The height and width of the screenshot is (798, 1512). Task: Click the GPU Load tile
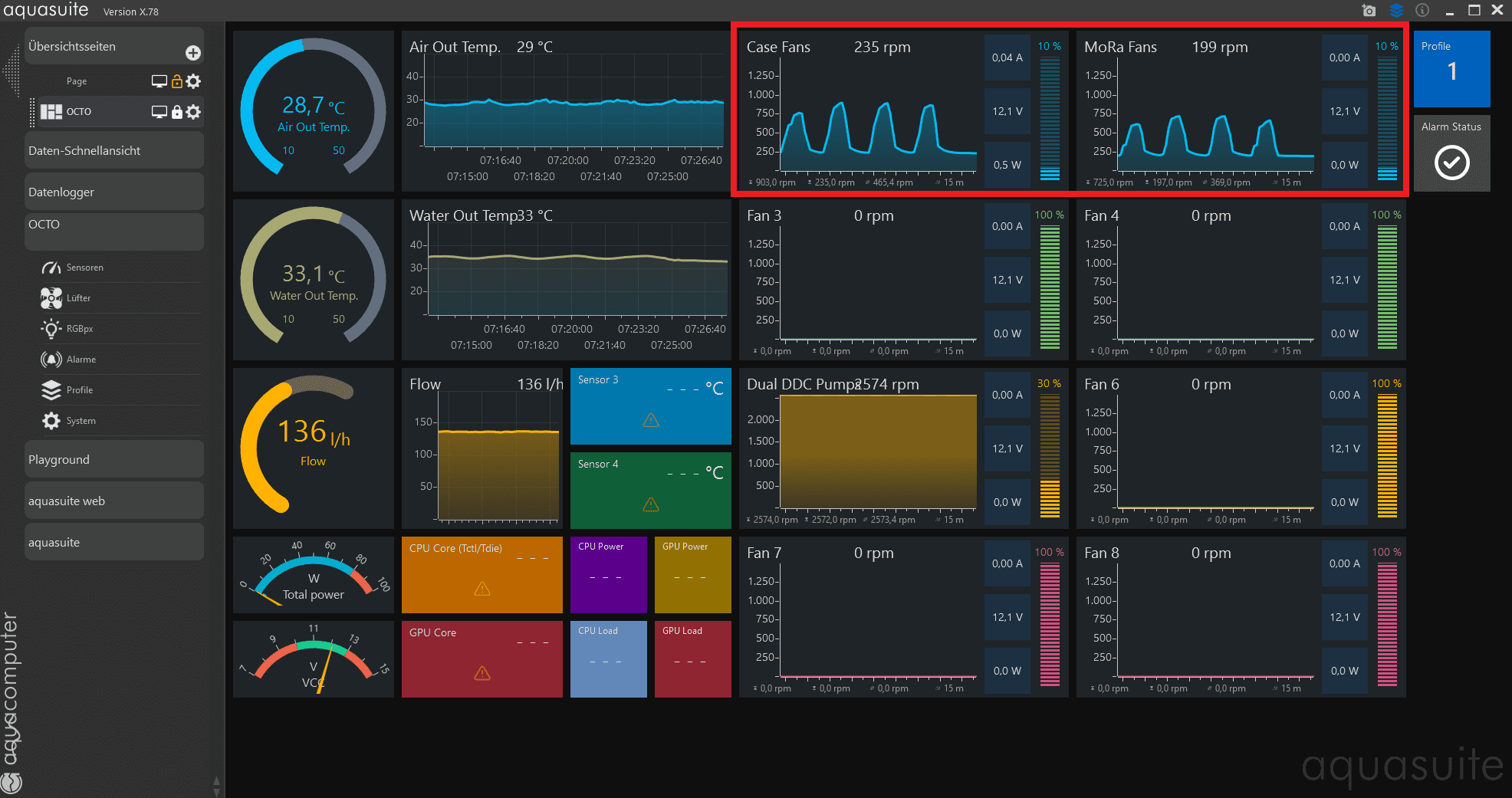693,659
